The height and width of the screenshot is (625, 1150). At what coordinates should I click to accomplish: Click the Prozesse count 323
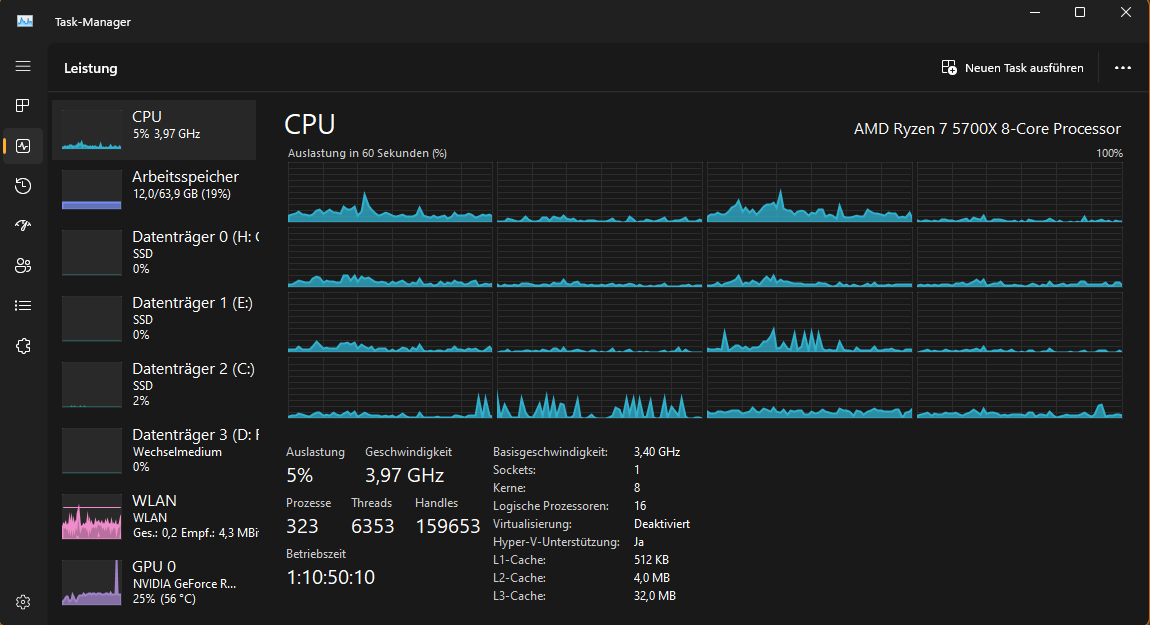point(302,526)
